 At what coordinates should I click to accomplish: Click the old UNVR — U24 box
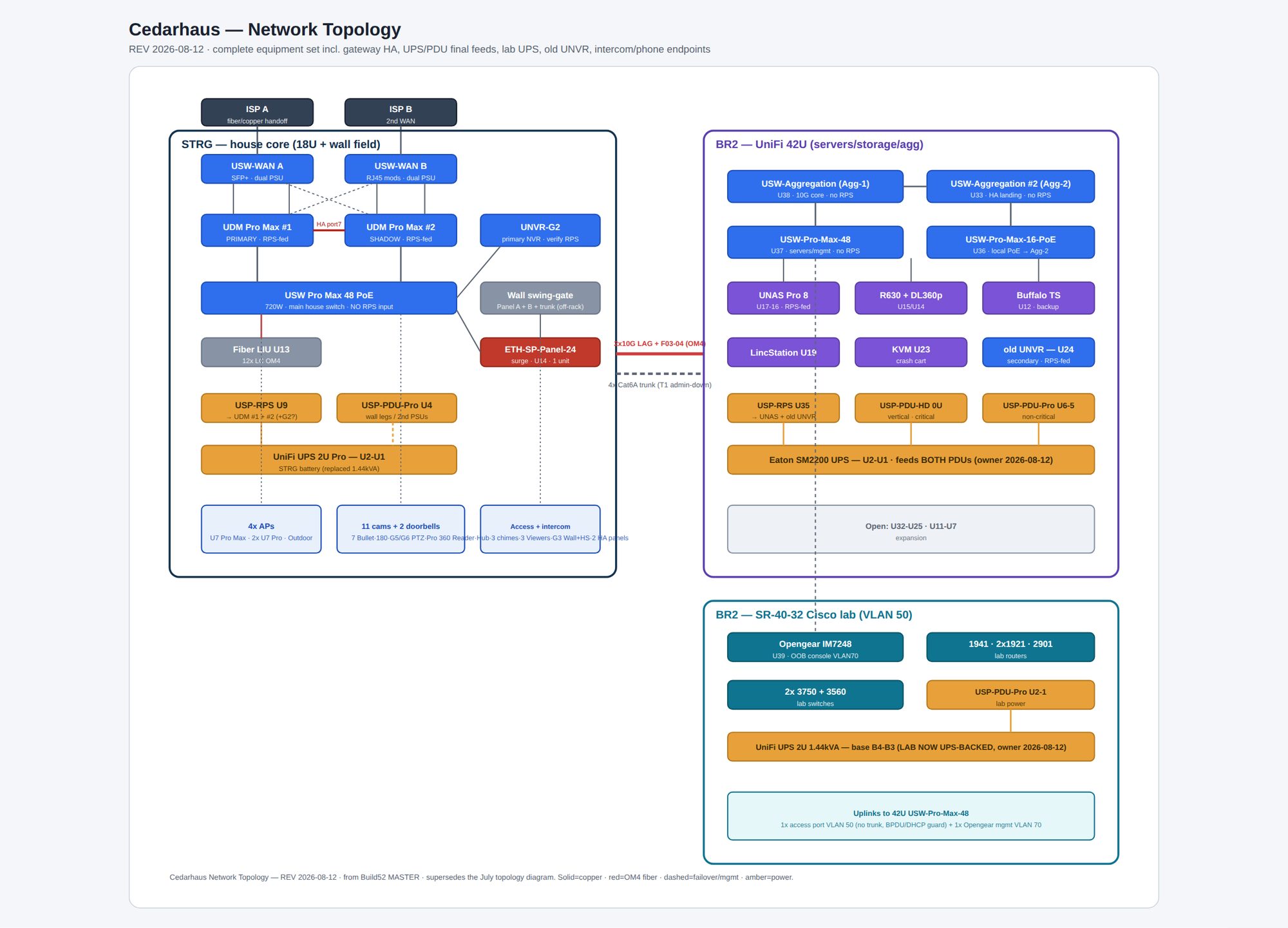coord(1038,352)
